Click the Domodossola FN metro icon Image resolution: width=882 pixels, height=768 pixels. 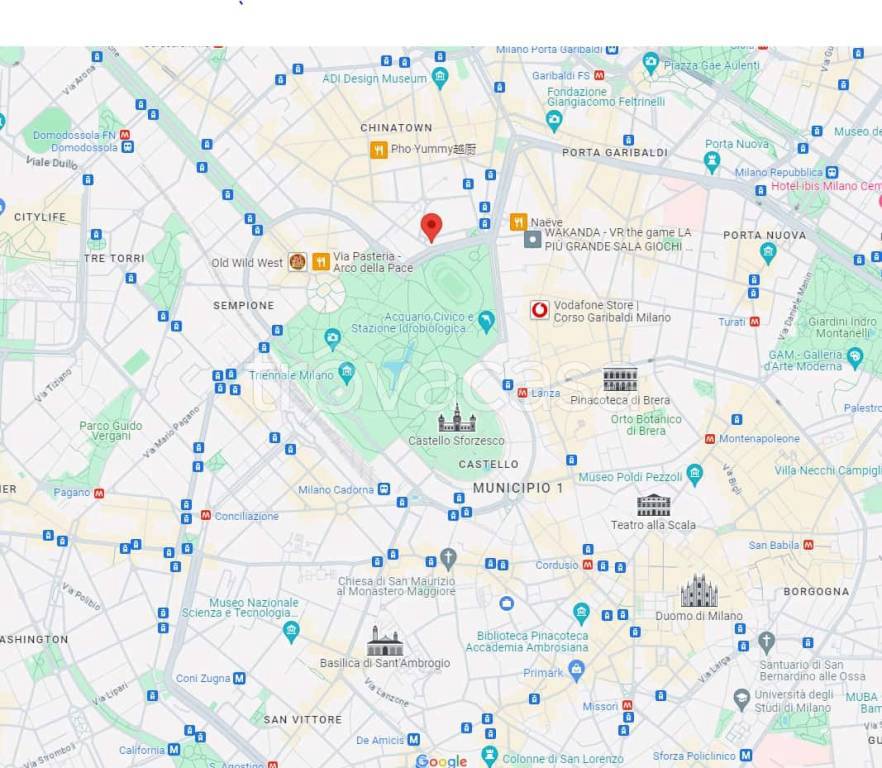point(125,135)
